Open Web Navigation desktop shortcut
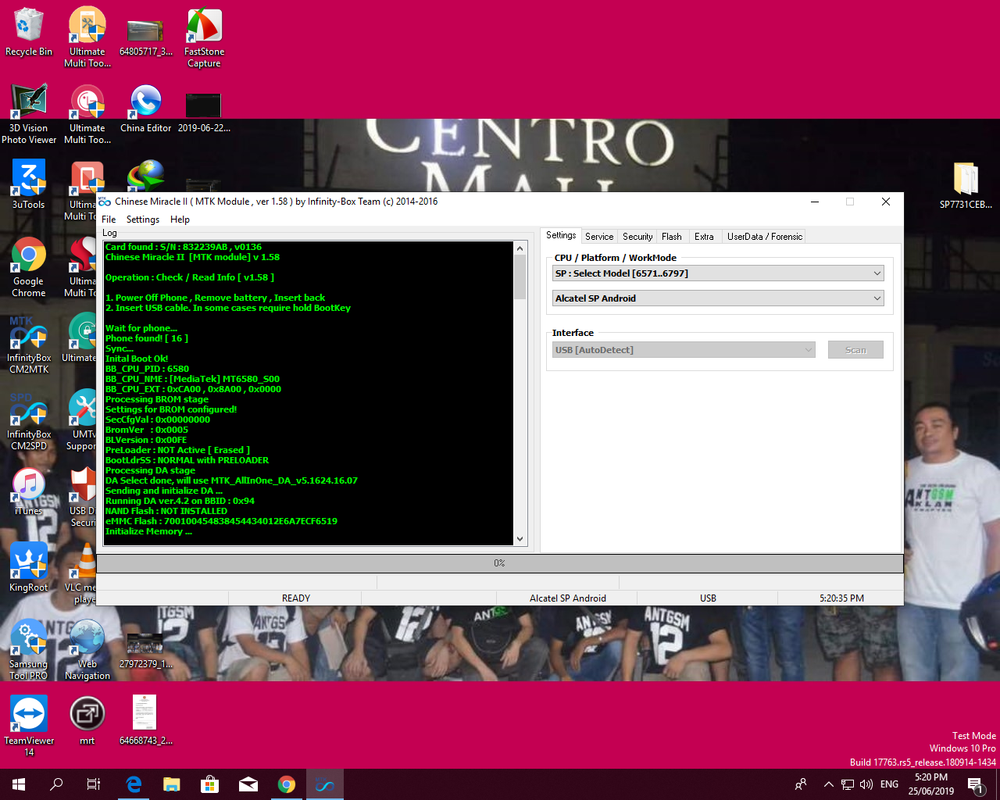The image size is (1000, 800). (x=87, y=649)
